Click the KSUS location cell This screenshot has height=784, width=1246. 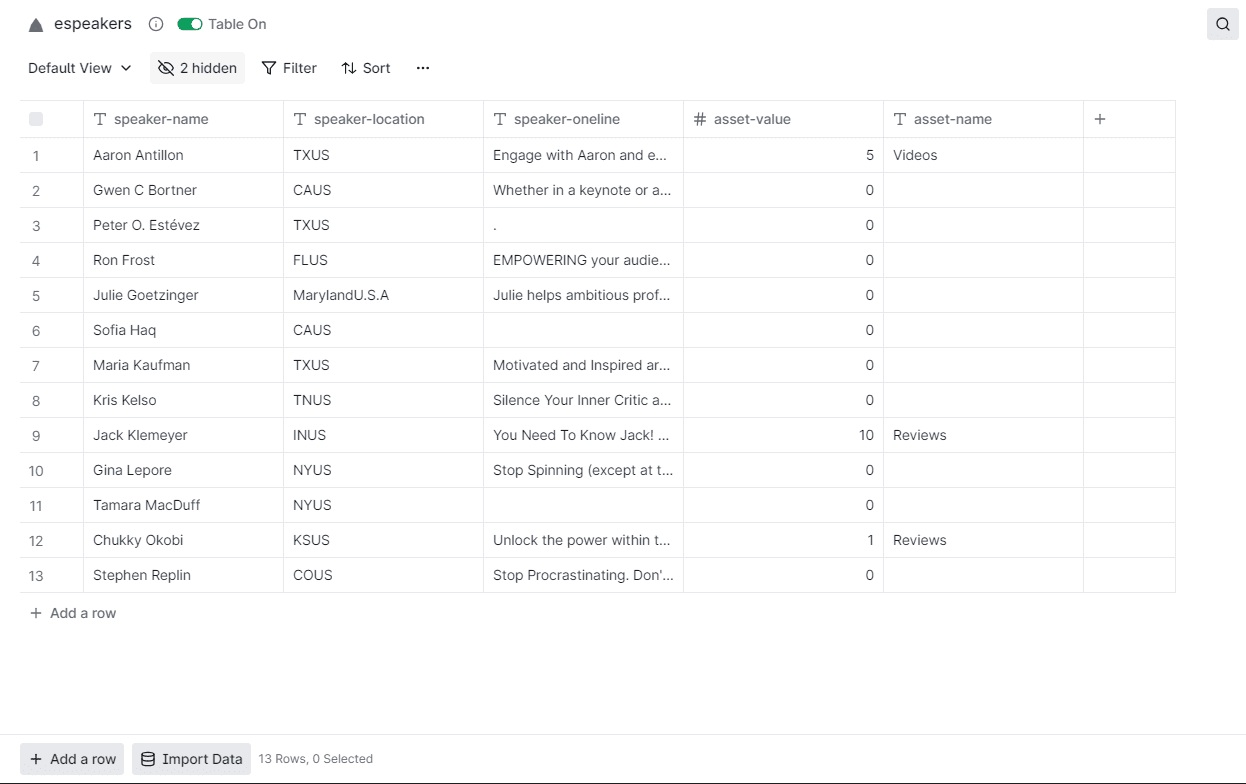click(384, 540)
